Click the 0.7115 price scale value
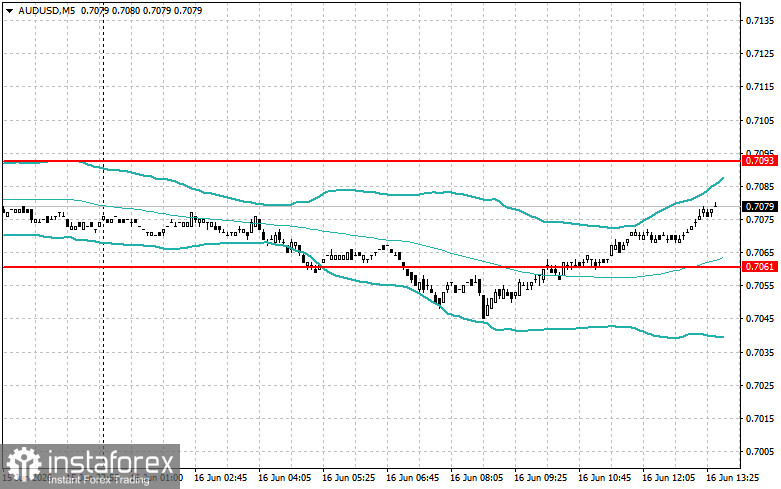Viewport: 781px width, 489px height. (760, 87)
